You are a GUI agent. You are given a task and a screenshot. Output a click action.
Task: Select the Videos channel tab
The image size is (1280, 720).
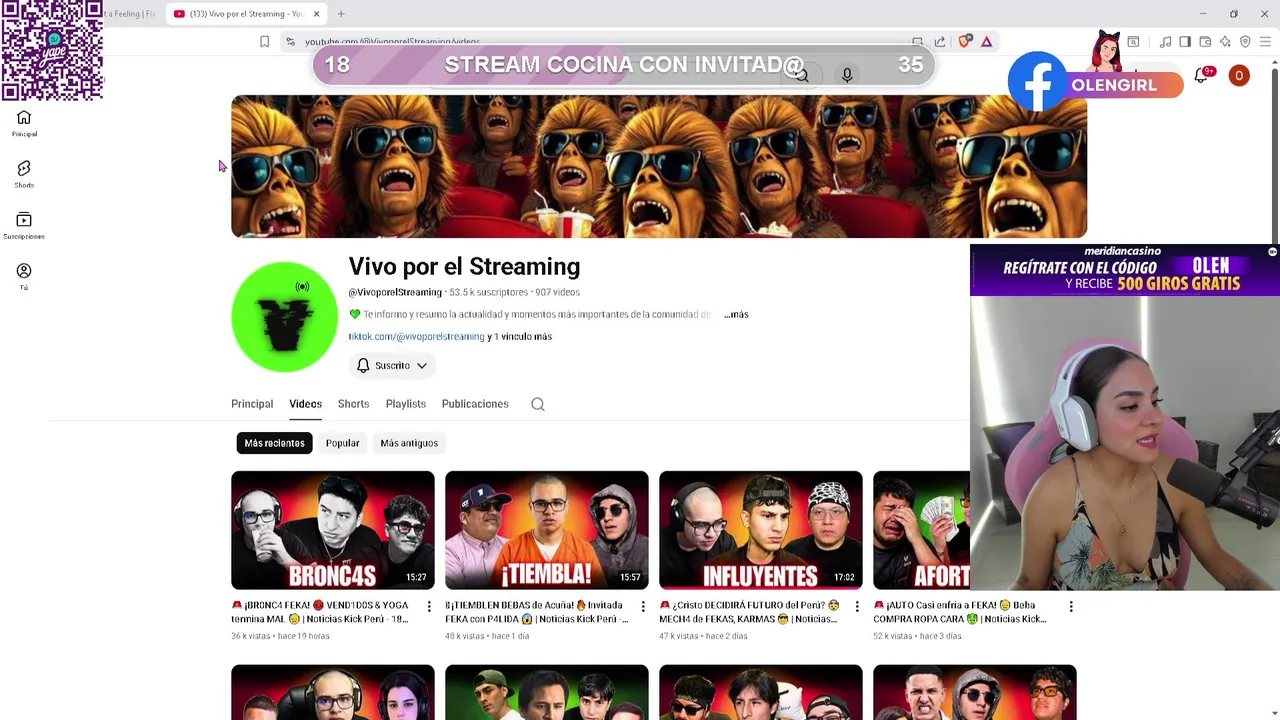coord(305,404)
